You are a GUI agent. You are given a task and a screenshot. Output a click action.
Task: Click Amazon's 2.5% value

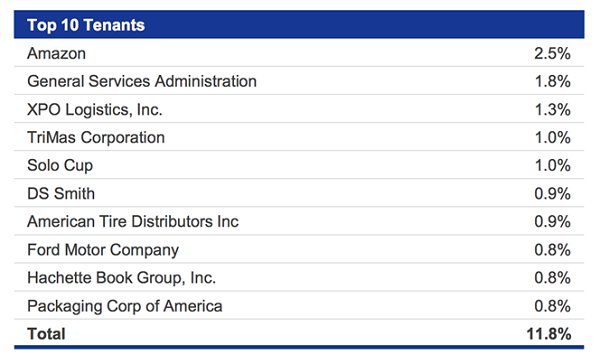[x=552, y=53]
